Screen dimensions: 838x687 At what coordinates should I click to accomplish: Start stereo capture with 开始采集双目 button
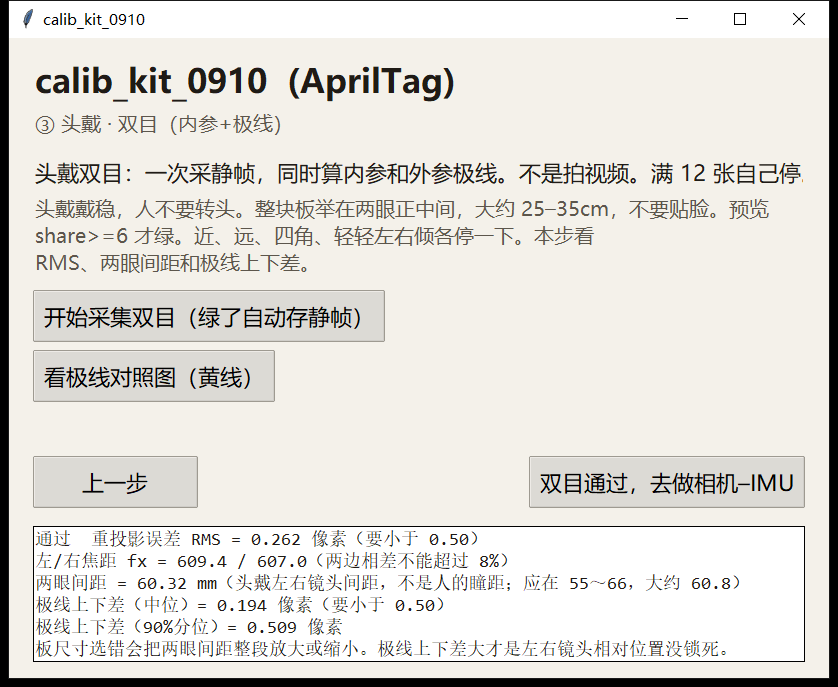pyautogui.click(x=209, y=316)
